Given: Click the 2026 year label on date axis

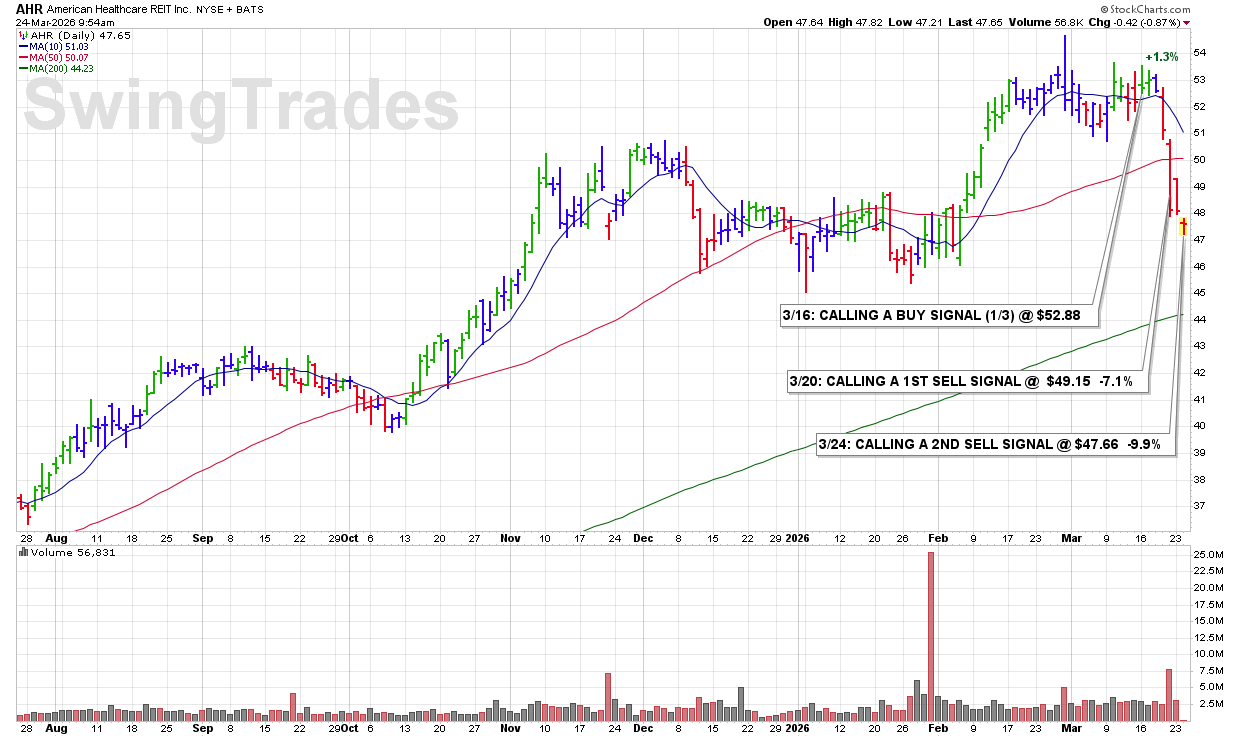Looking at the screenshot, I should click(x=796, y=536).
